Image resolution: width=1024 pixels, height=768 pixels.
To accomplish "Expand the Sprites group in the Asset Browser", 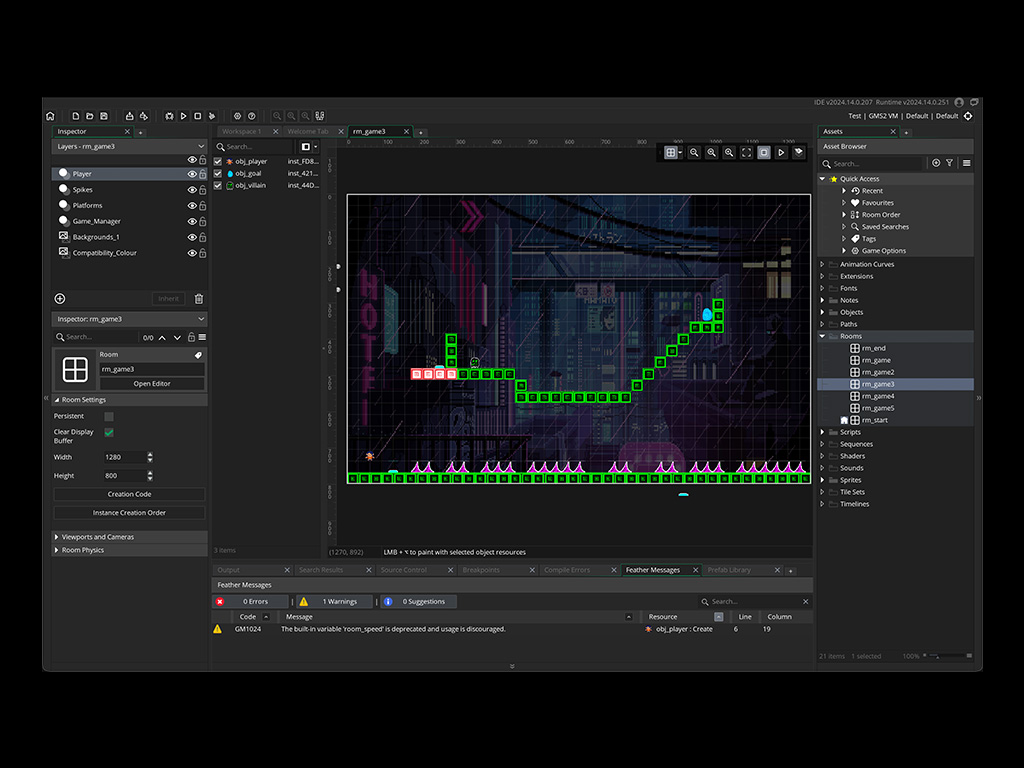I will coord(823,479).
